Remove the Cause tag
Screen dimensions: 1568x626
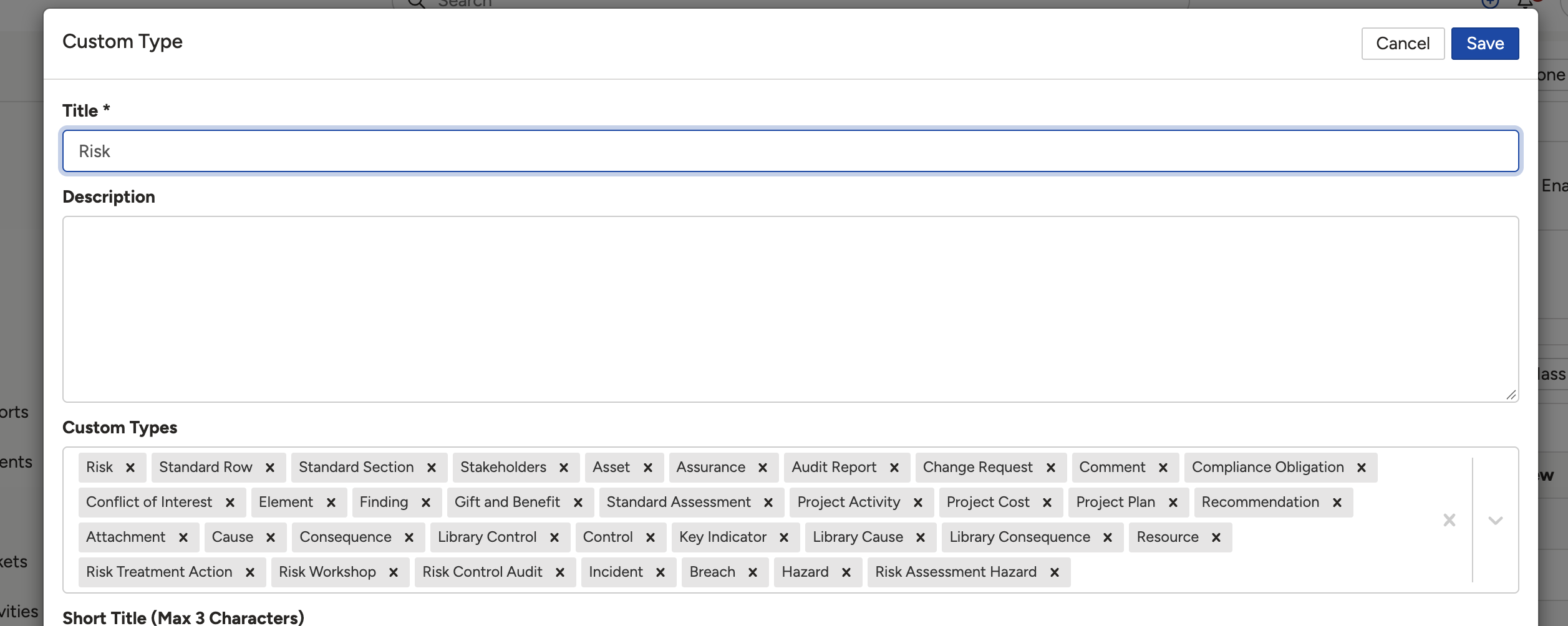pyautogui.click(x=271, y=537)
